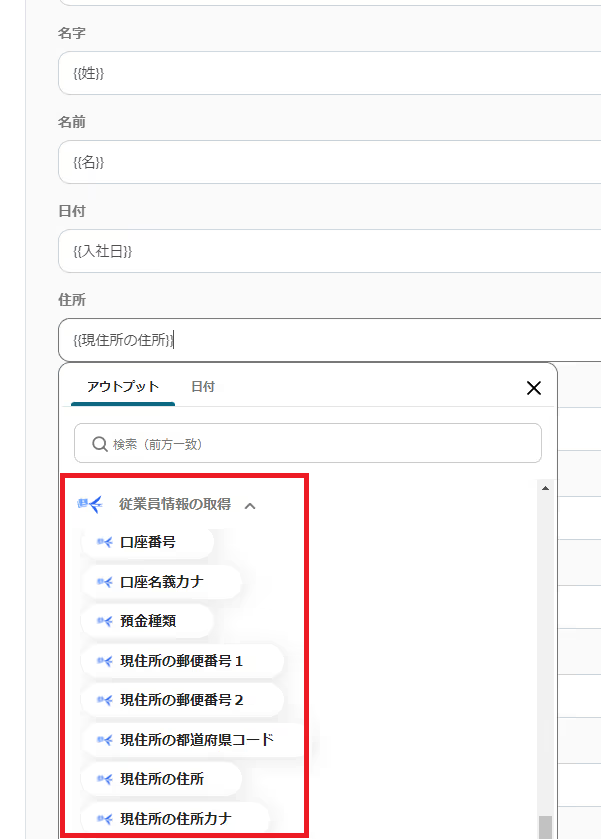
Task: Click the popup list scrollbar thumb
Action: coord(545,827)
